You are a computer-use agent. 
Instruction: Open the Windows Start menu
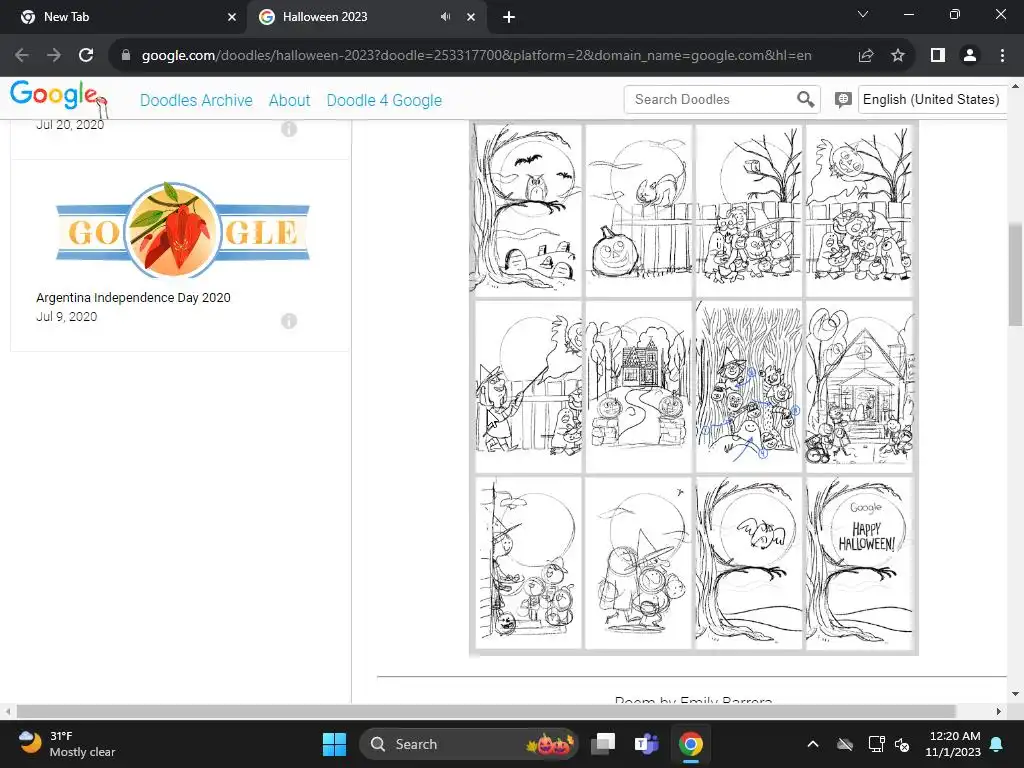pos(334,744)
